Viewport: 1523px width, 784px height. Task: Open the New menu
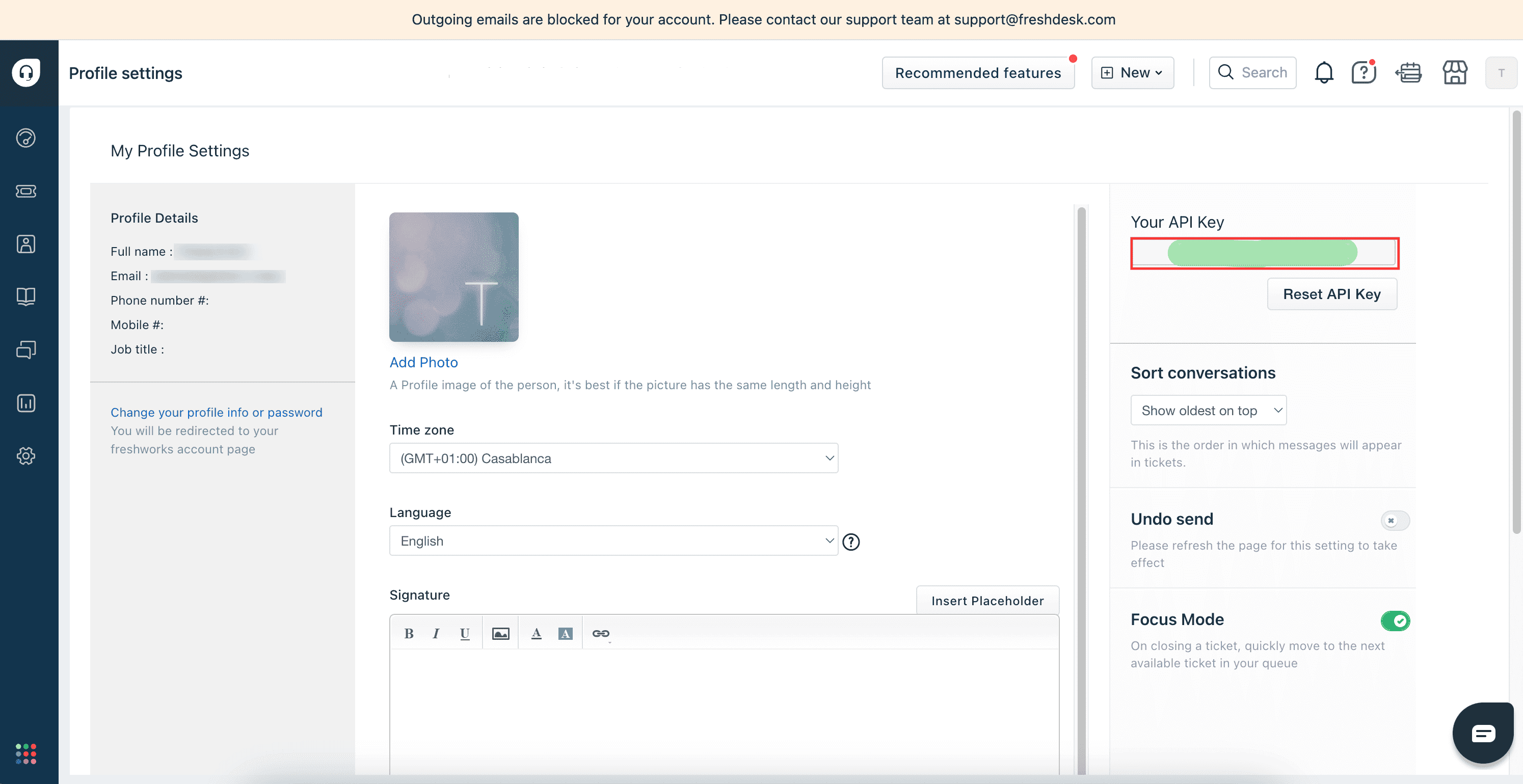pos(1132,73)
